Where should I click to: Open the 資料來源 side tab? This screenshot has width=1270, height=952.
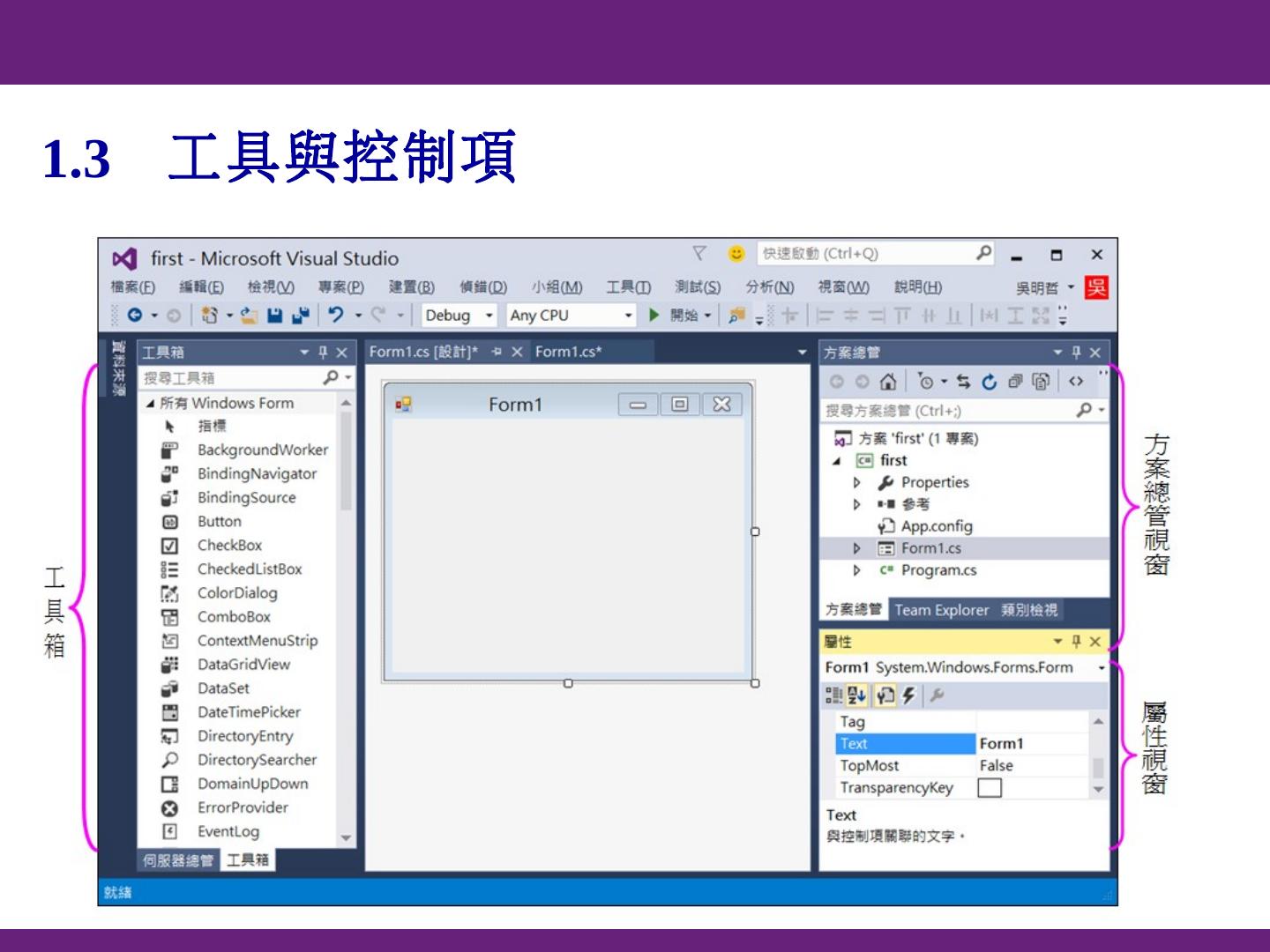(x=118, y=368)
